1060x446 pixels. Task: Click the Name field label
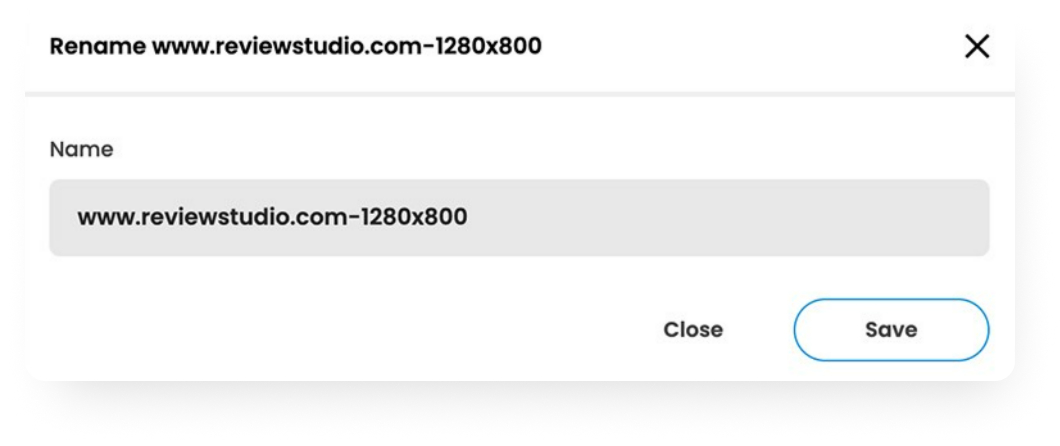point(81,150)
